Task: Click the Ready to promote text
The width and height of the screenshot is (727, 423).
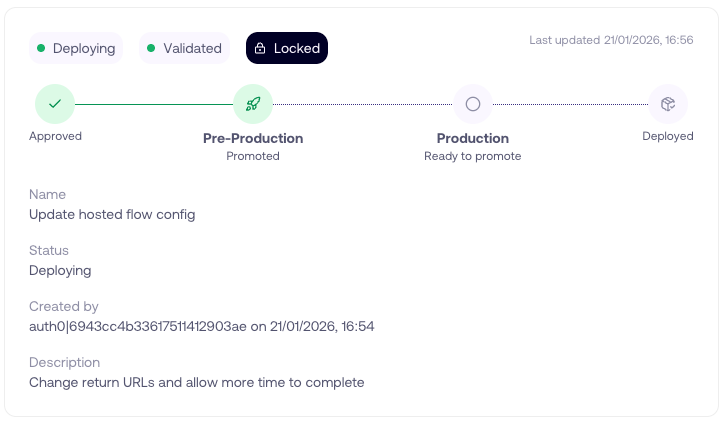Action: tap(473, 156)
